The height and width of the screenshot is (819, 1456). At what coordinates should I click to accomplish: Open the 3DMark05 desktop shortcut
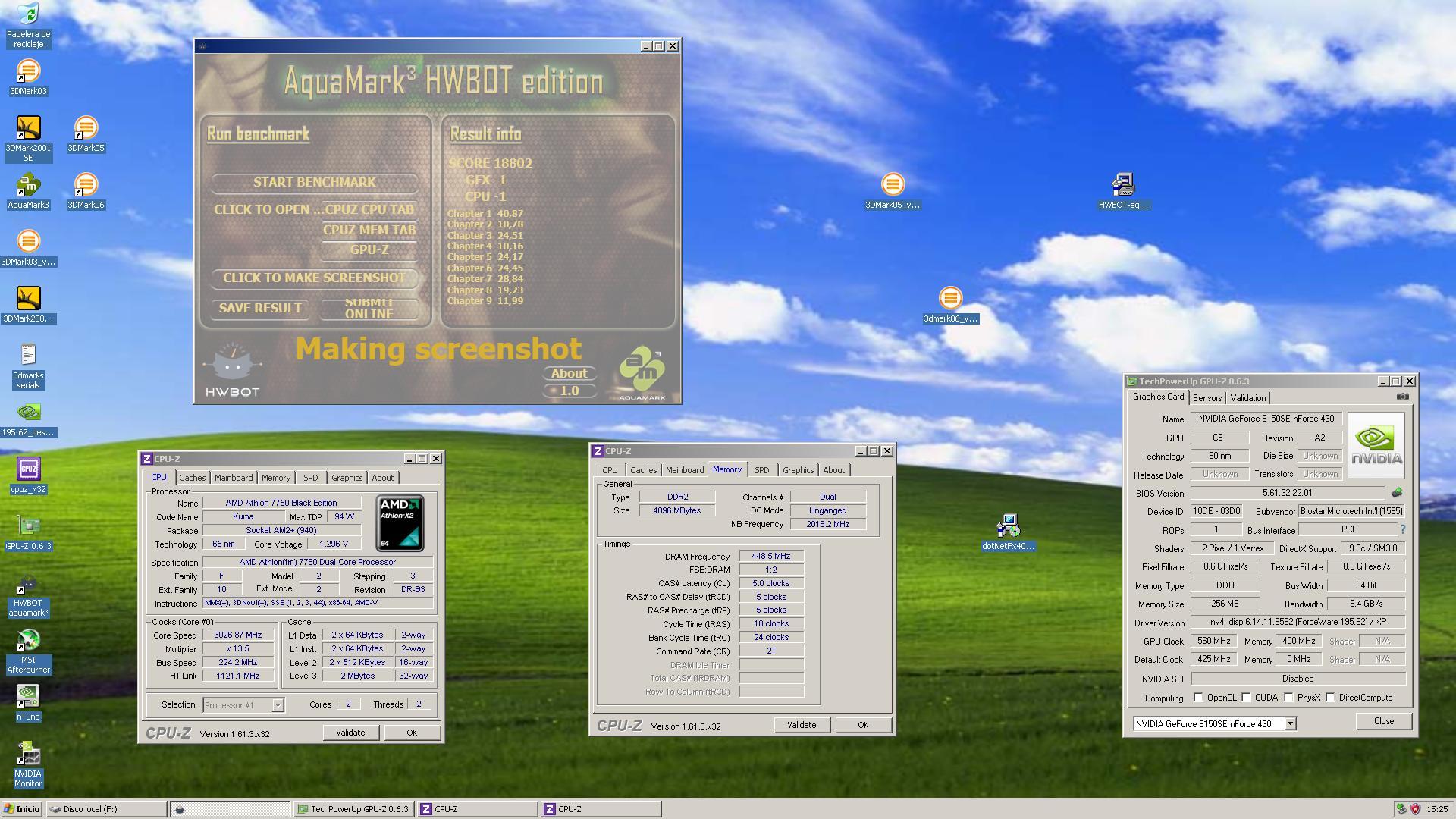(x=86, y=134)
